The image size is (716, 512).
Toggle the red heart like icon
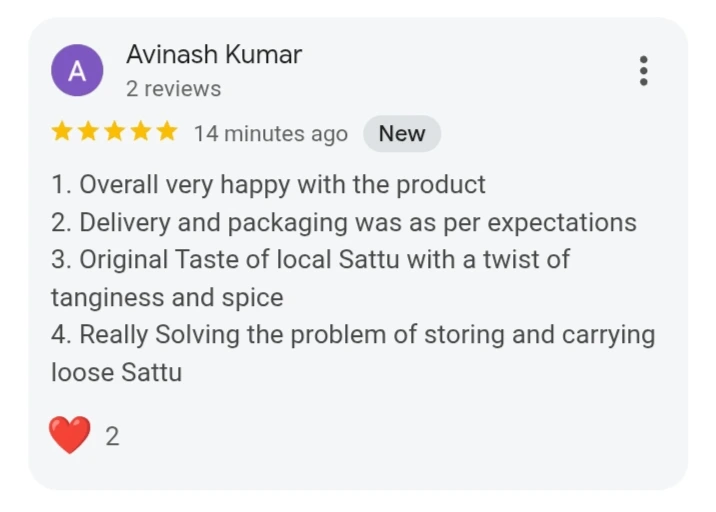coord(70,435)
